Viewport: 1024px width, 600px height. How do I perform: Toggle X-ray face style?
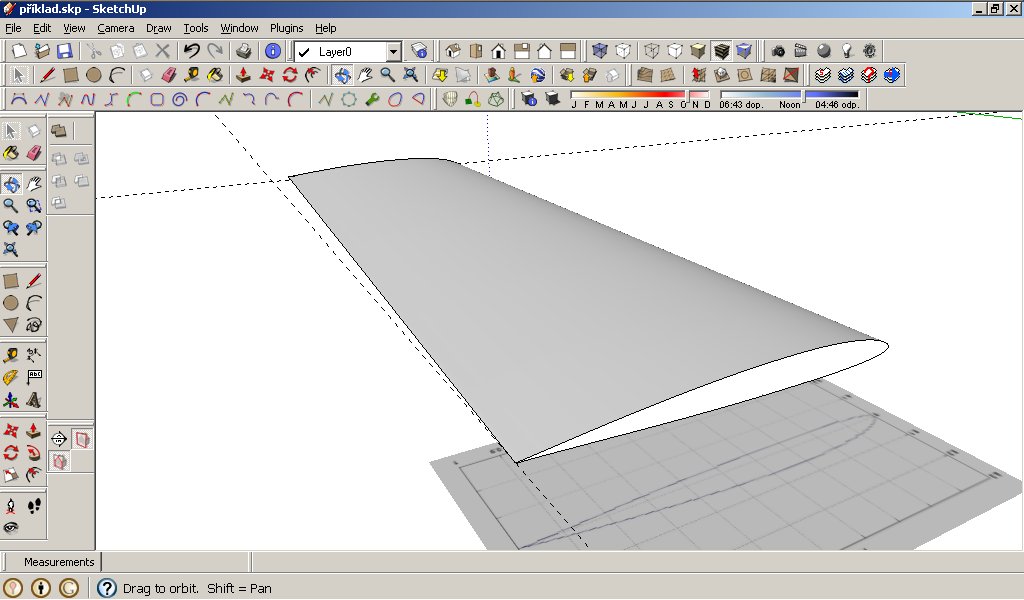600,51
